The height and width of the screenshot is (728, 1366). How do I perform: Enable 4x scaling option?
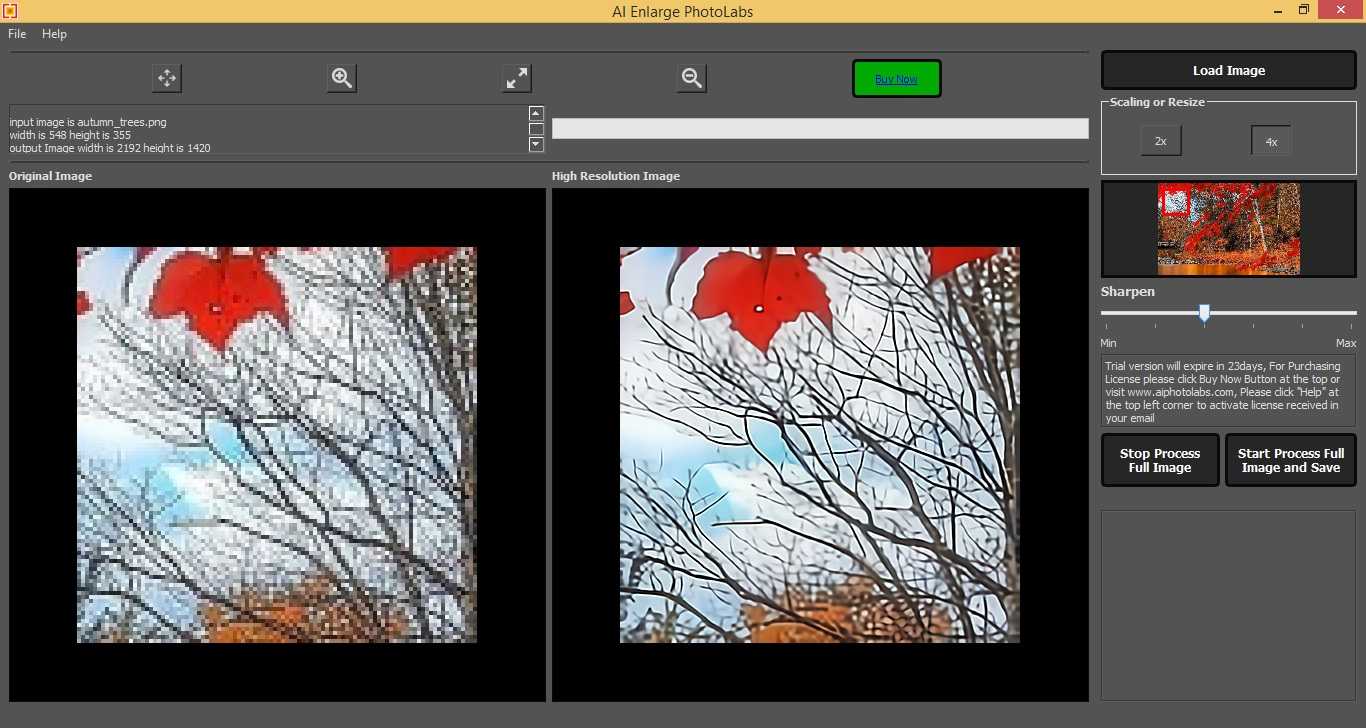[x=1270, y=140]
